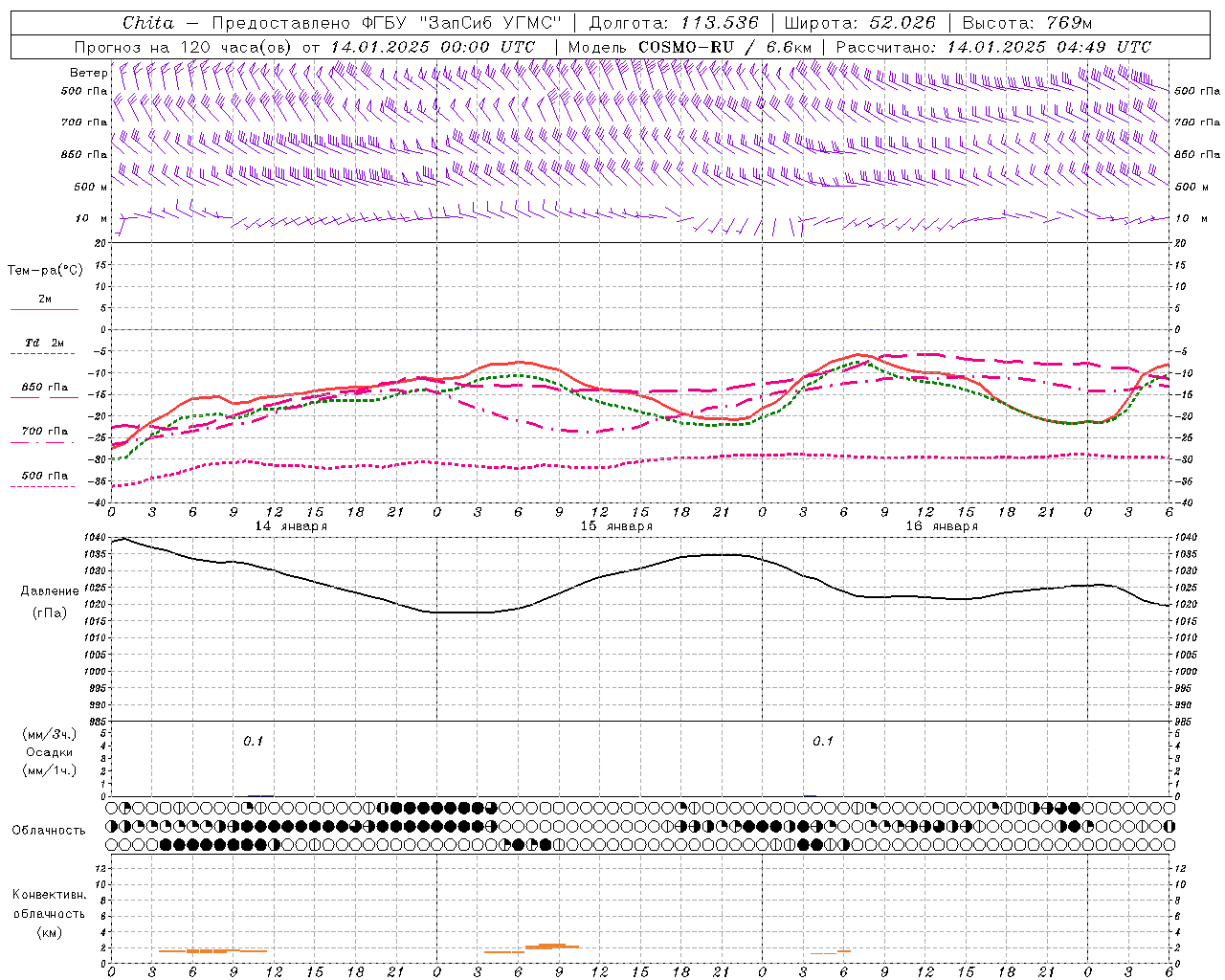Click the "Давление" pressure label
The width and height of the screenshot is (1225, 980).
50,591
